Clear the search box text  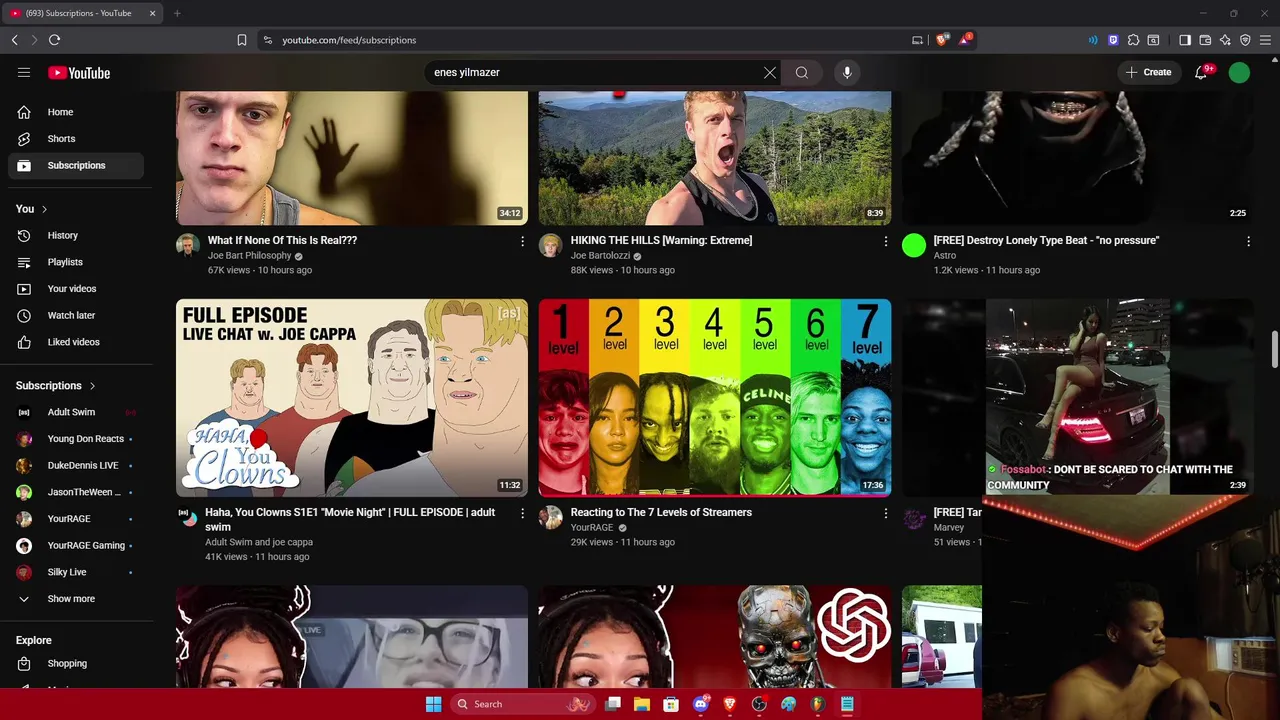click(769, 72)
